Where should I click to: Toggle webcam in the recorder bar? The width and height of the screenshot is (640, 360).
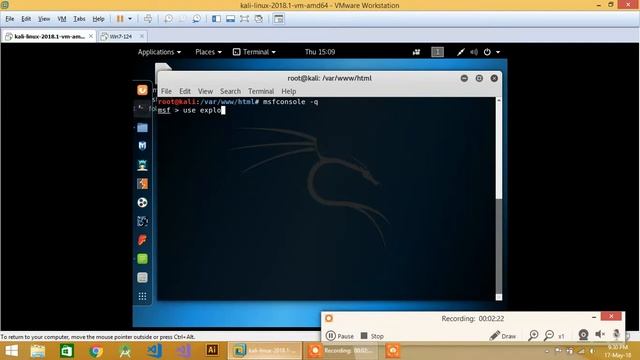click(583, 335)
